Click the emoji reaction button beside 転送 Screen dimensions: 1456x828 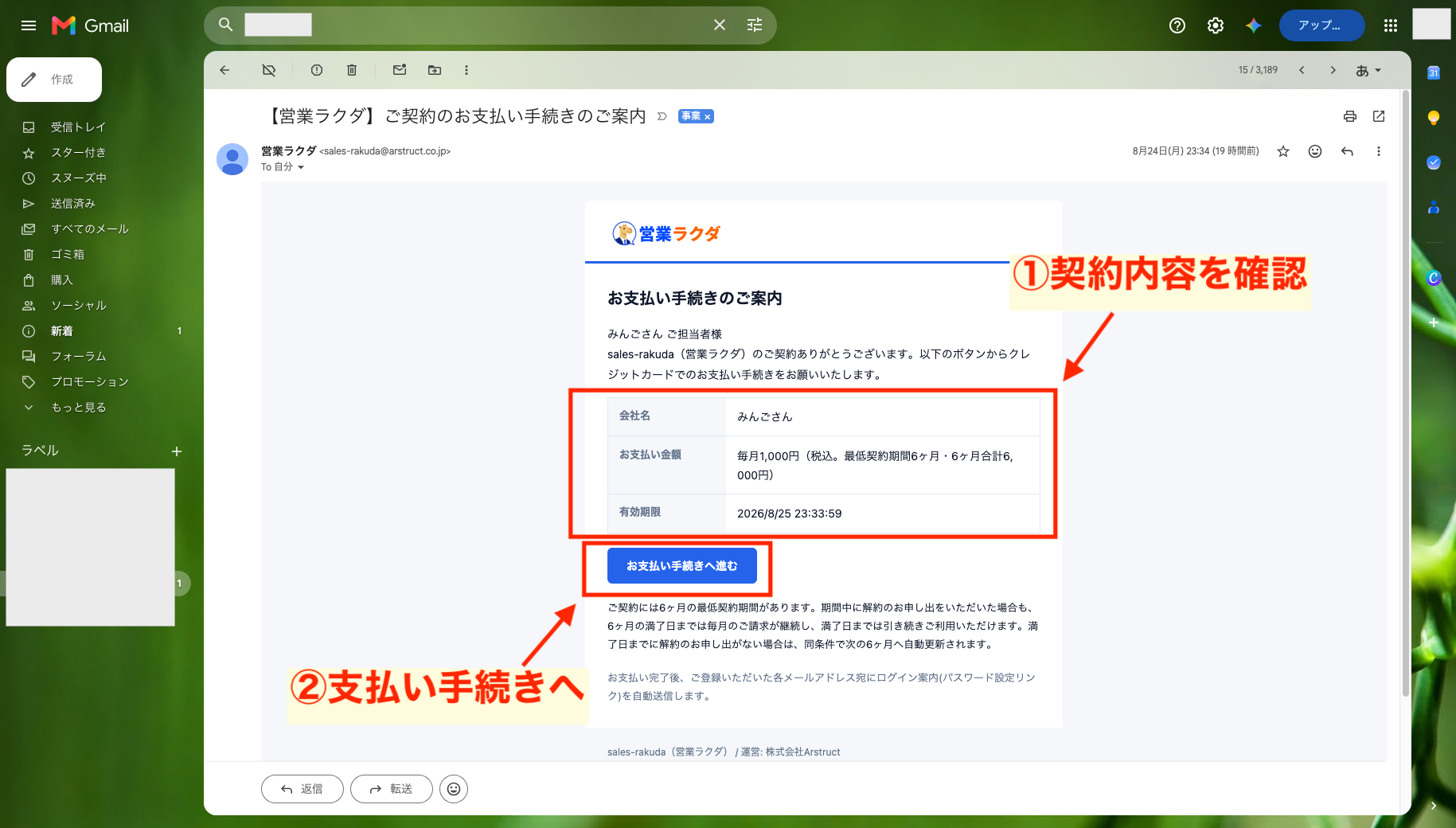pyautogui.click(x=454, y=789)
